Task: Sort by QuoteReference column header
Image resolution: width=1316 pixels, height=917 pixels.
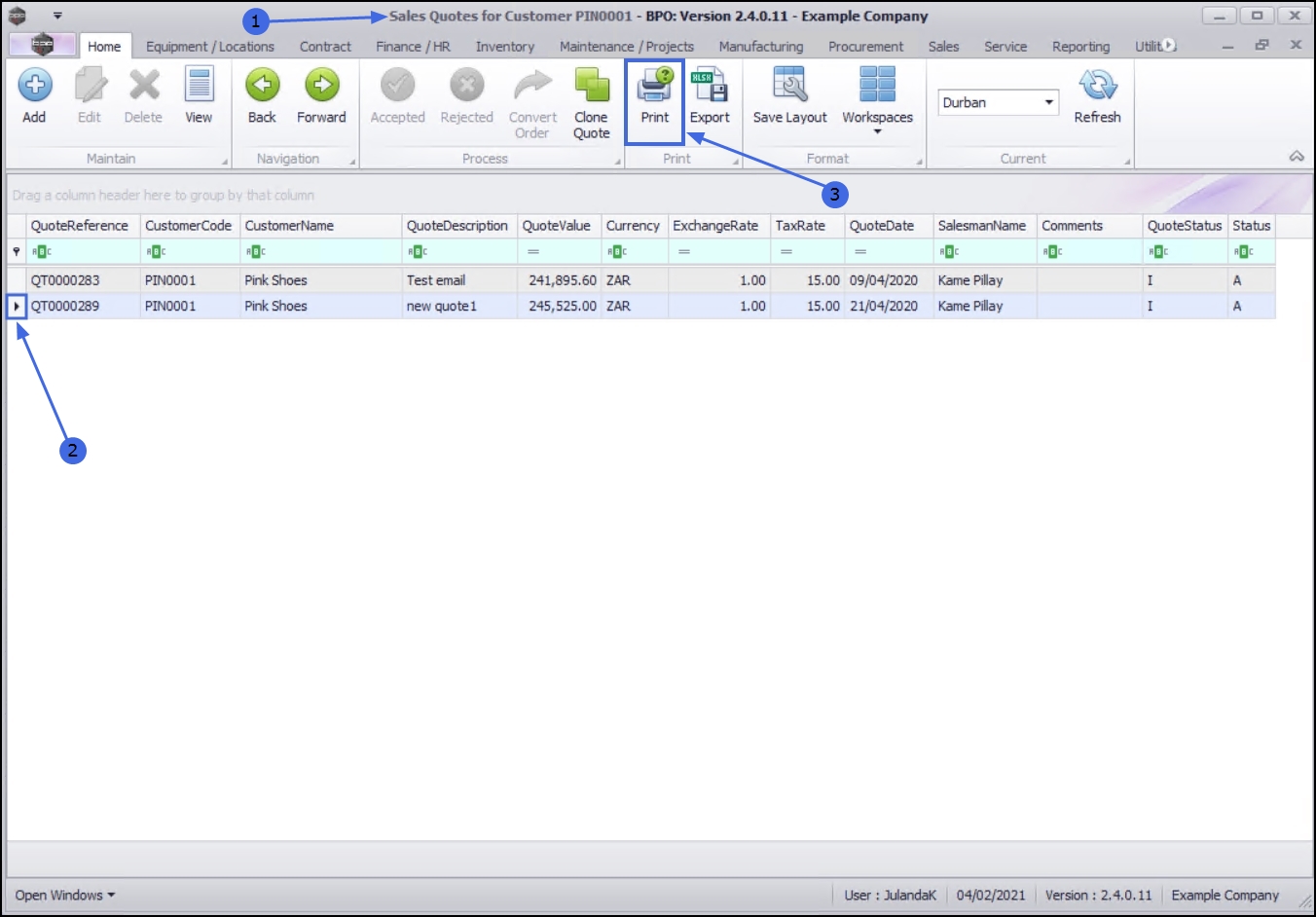Action: tap(84, 226)
